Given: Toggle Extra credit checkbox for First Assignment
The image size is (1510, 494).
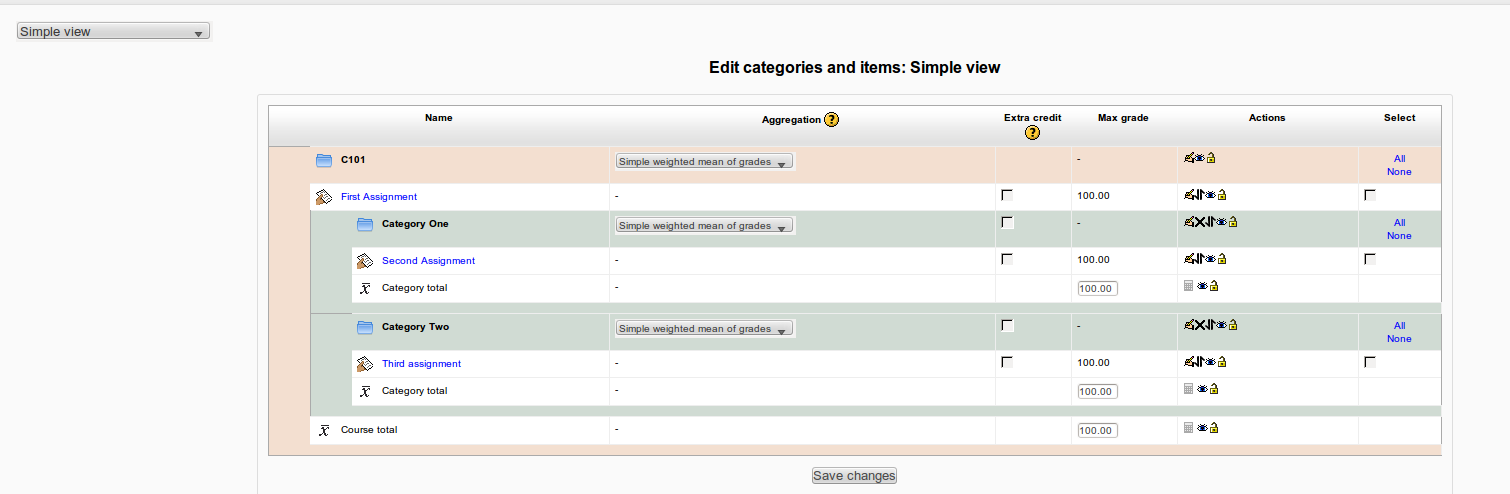Looking at the screenshot, I should [1007, 195].
